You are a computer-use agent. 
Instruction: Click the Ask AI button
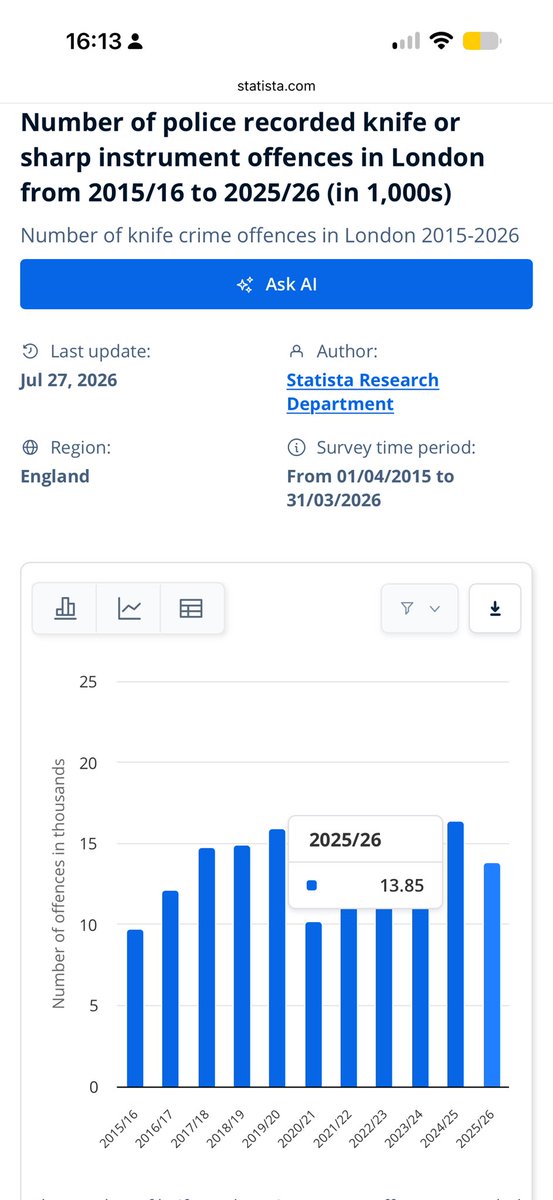pyautogui.click(x=276, y=284)
